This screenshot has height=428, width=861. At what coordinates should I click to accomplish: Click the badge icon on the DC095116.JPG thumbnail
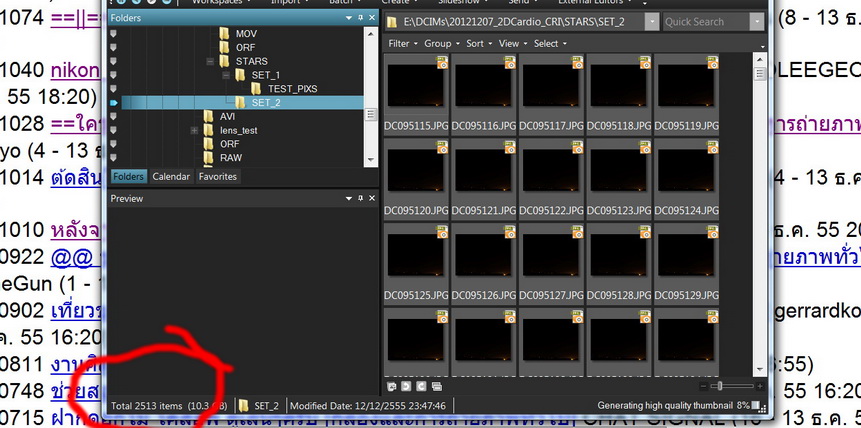(x=510, y=63)
